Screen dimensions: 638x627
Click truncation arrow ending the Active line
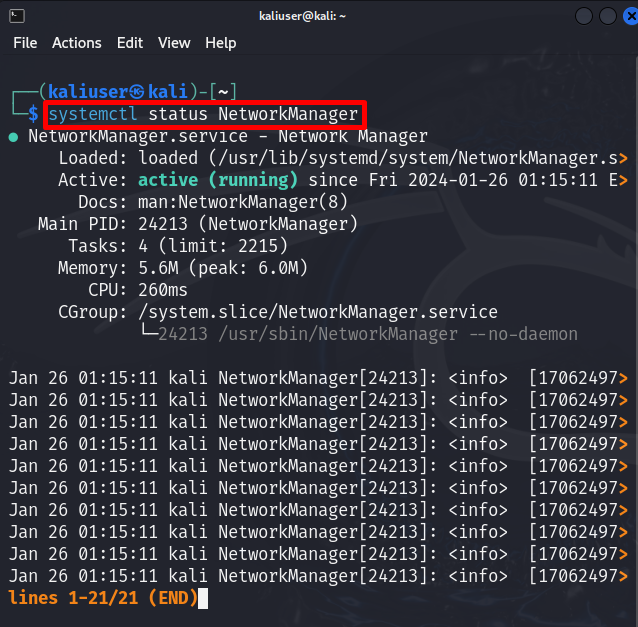623,181
